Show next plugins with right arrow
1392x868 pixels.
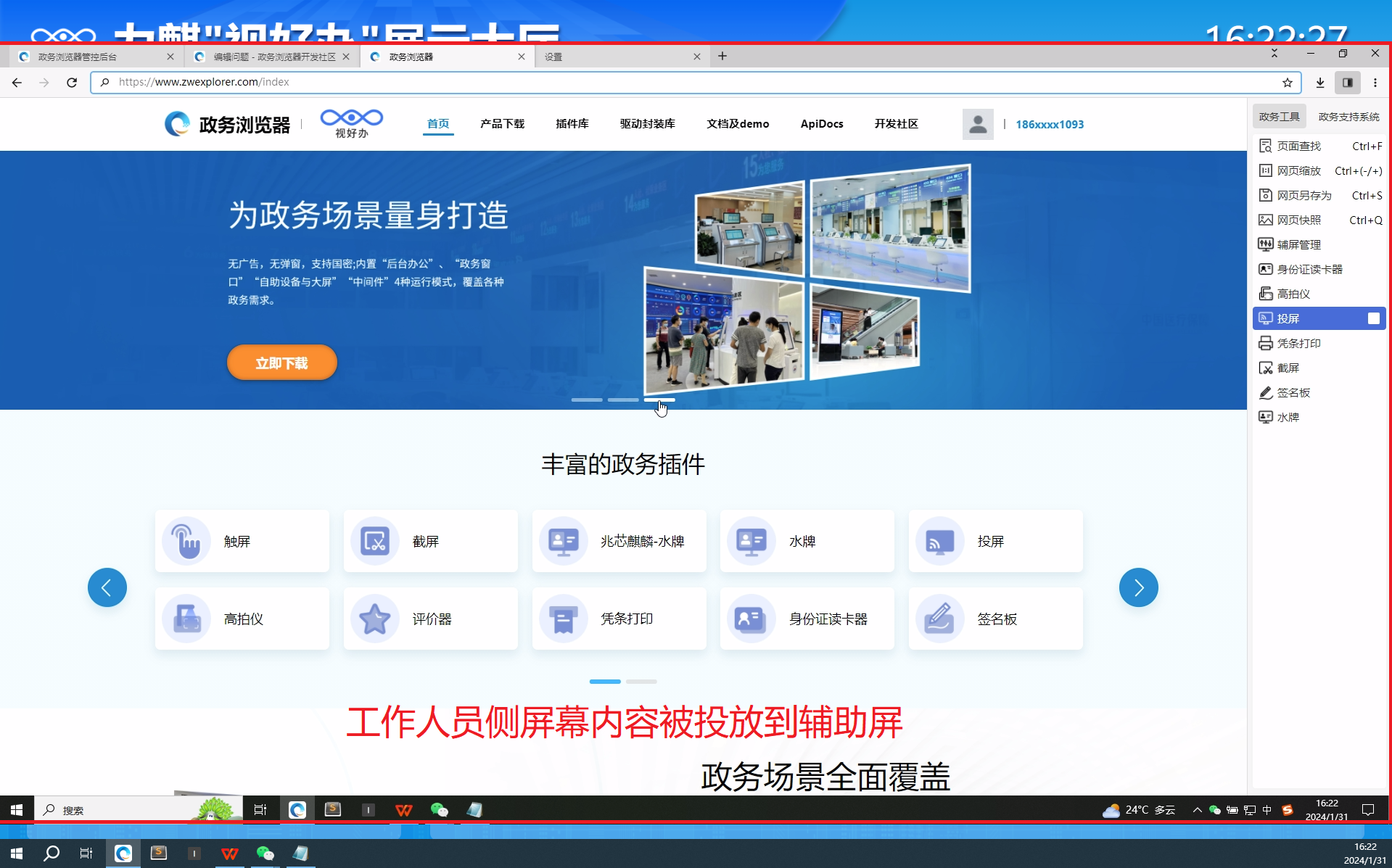1139,587
